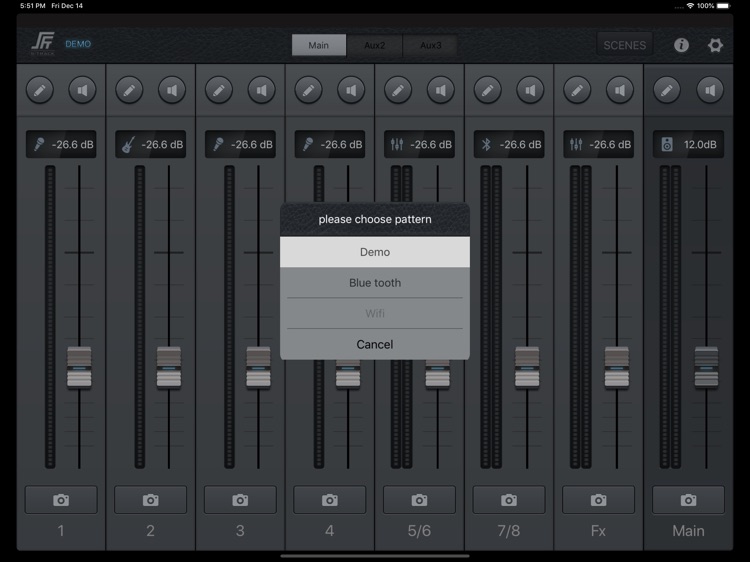Click Fx channel mixer level display

[599, 144]
